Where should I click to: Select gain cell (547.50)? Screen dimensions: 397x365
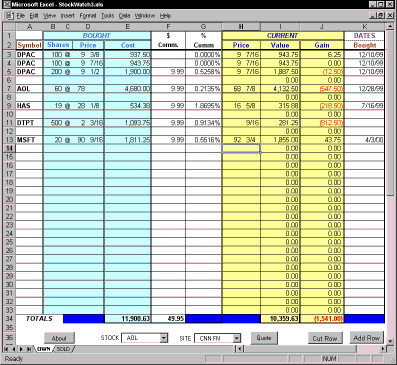pos(322,89)
